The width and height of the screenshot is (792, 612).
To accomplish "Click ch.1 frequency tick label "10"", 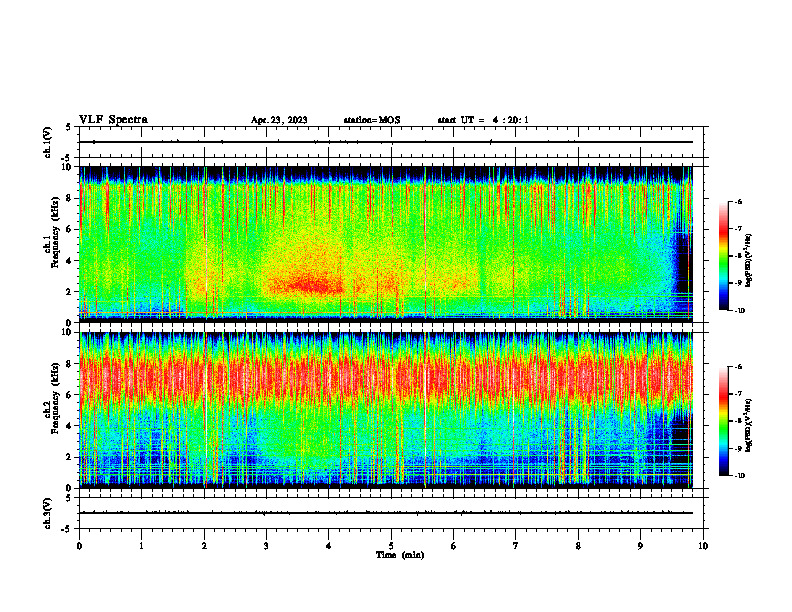I will 66,167.
